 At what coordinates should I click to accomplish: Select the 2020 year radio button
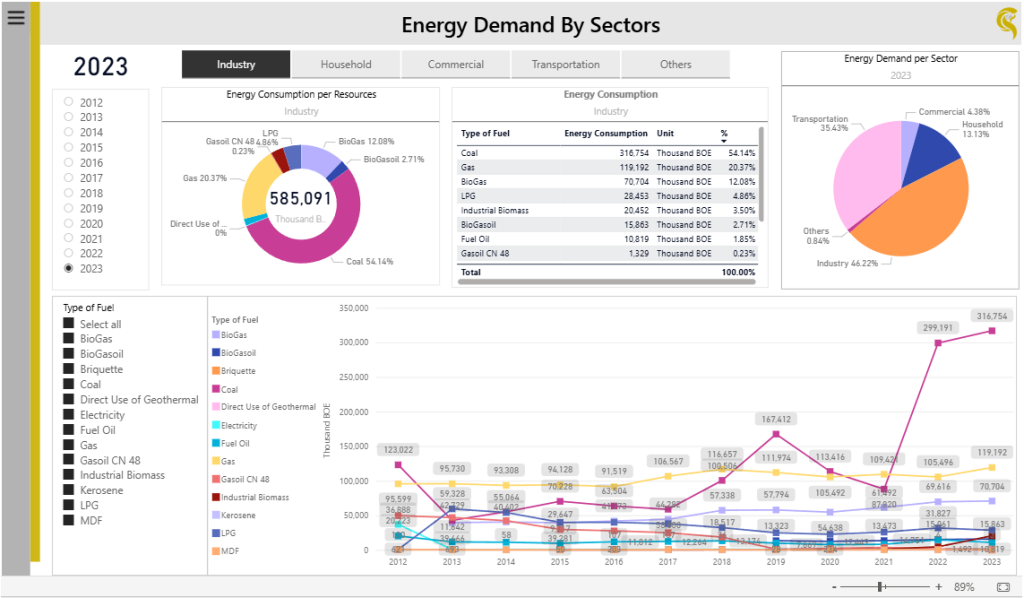coord(68,224)
